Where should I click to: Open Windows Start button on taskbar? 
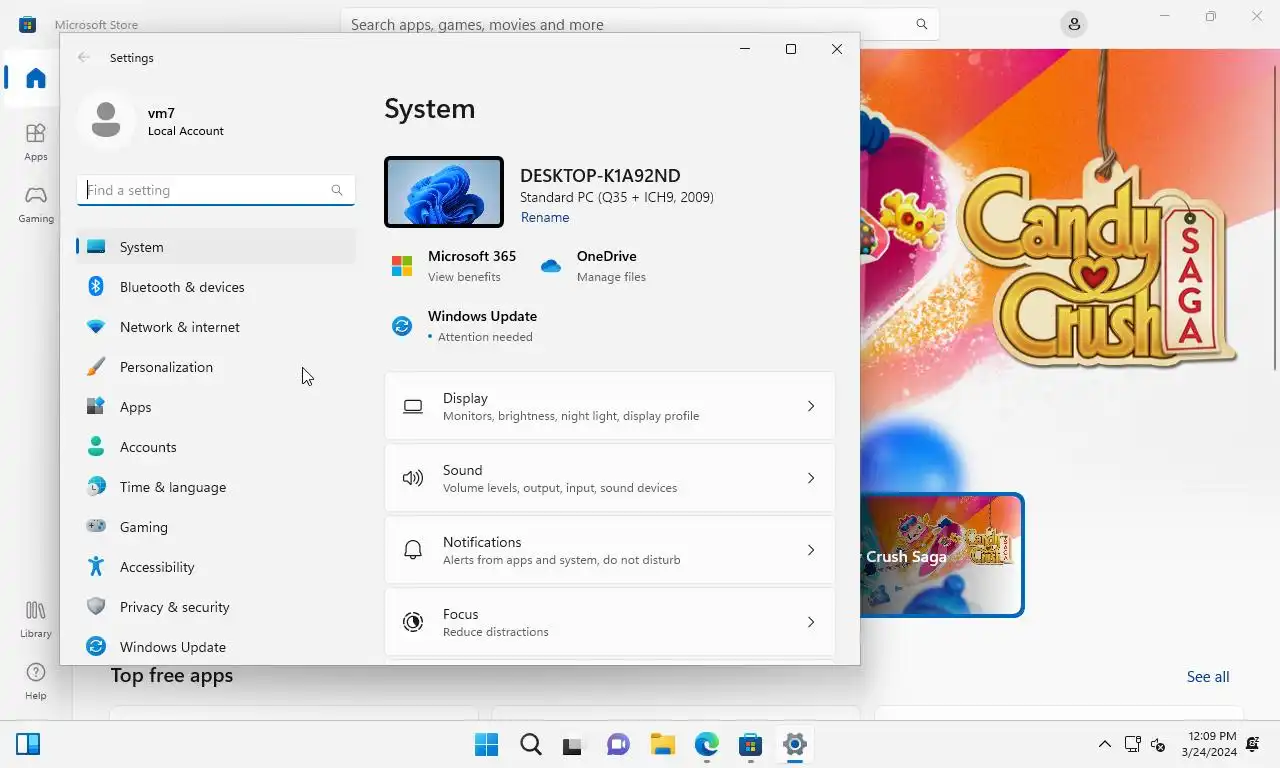tap(487, 744)
